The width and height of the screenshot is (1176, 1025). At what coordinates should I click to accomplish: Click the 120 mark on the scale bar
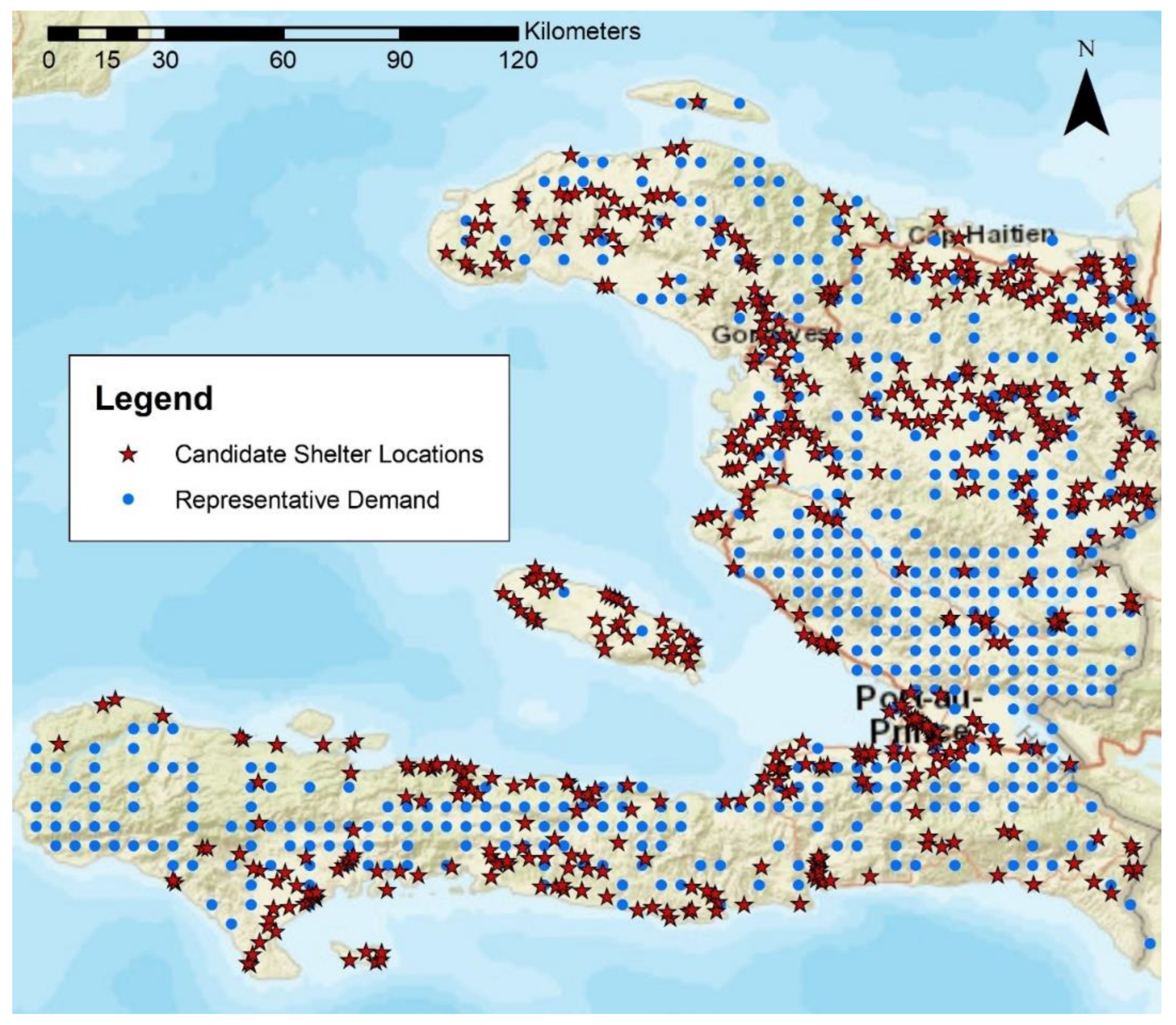(518, 60)
